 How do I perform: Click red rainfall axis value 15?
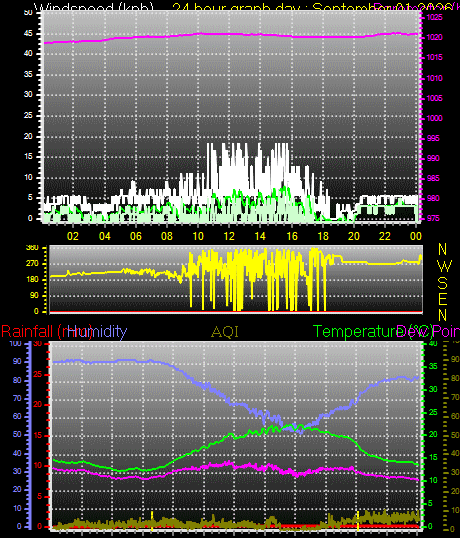38,435
